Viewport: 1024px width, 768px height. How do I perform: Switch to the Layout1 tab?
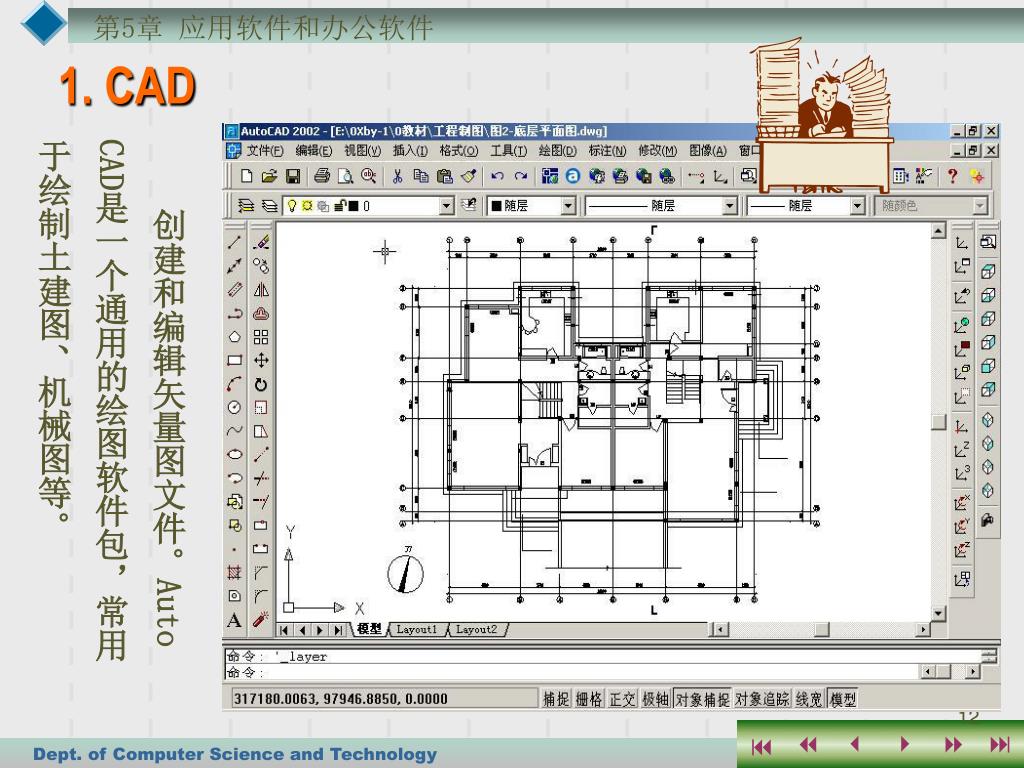coord(417,630)
